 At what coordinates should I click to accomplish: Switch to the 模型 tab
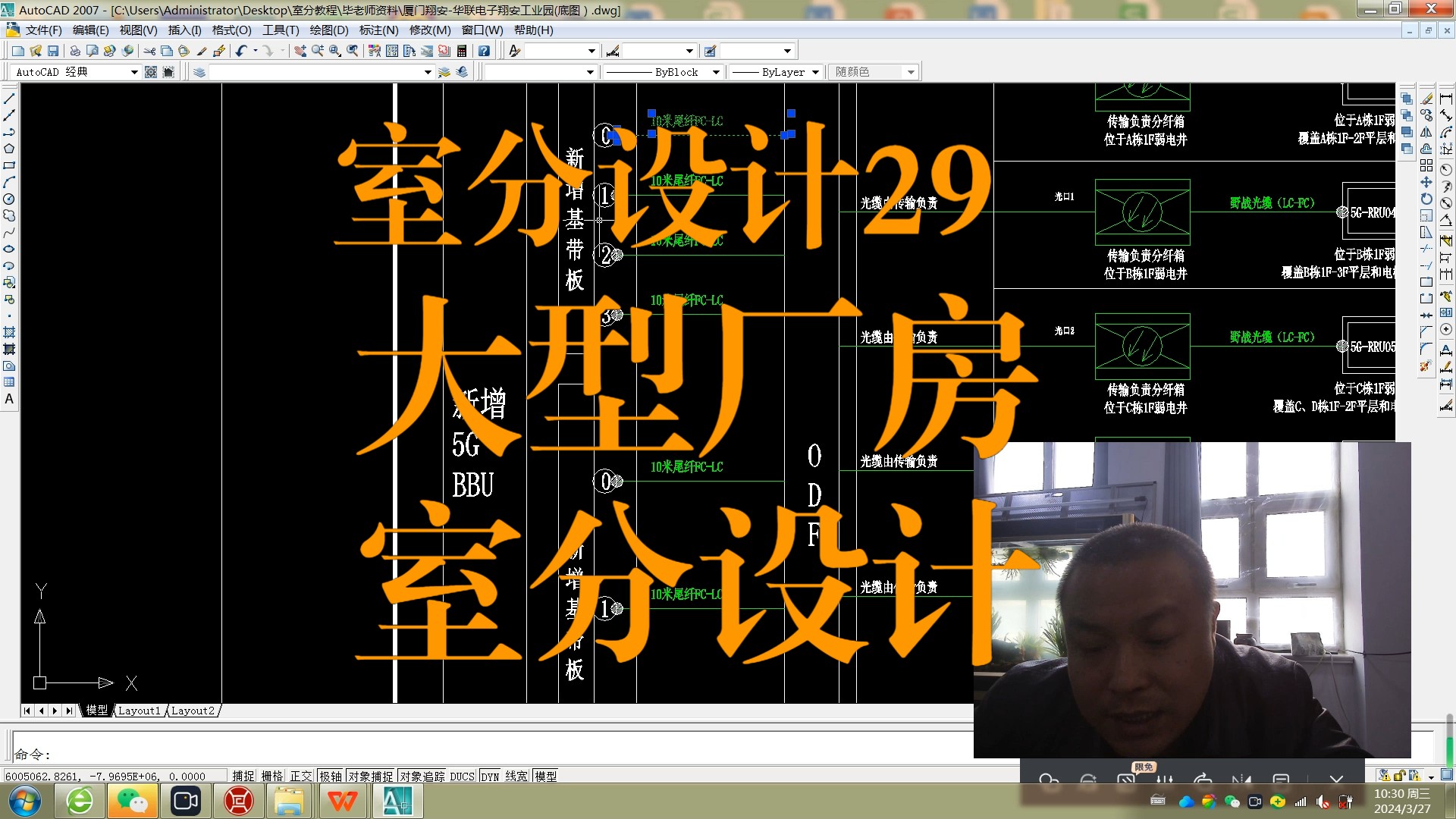pyautogui.click(x=96, y=711)
